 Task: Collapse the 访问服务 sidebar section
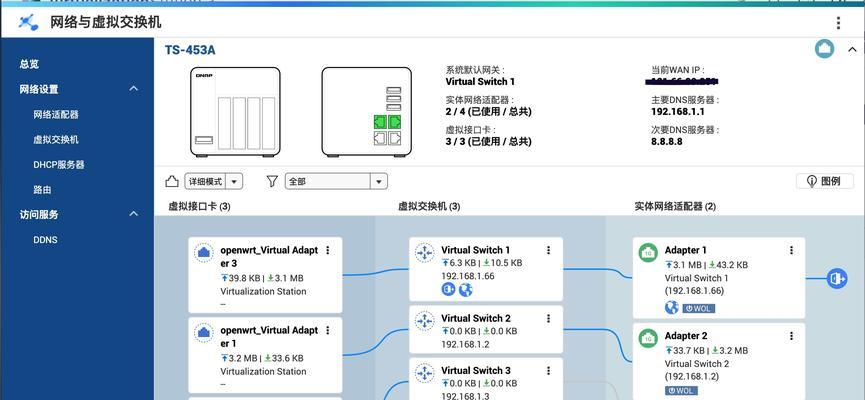(x=134, y=214)
